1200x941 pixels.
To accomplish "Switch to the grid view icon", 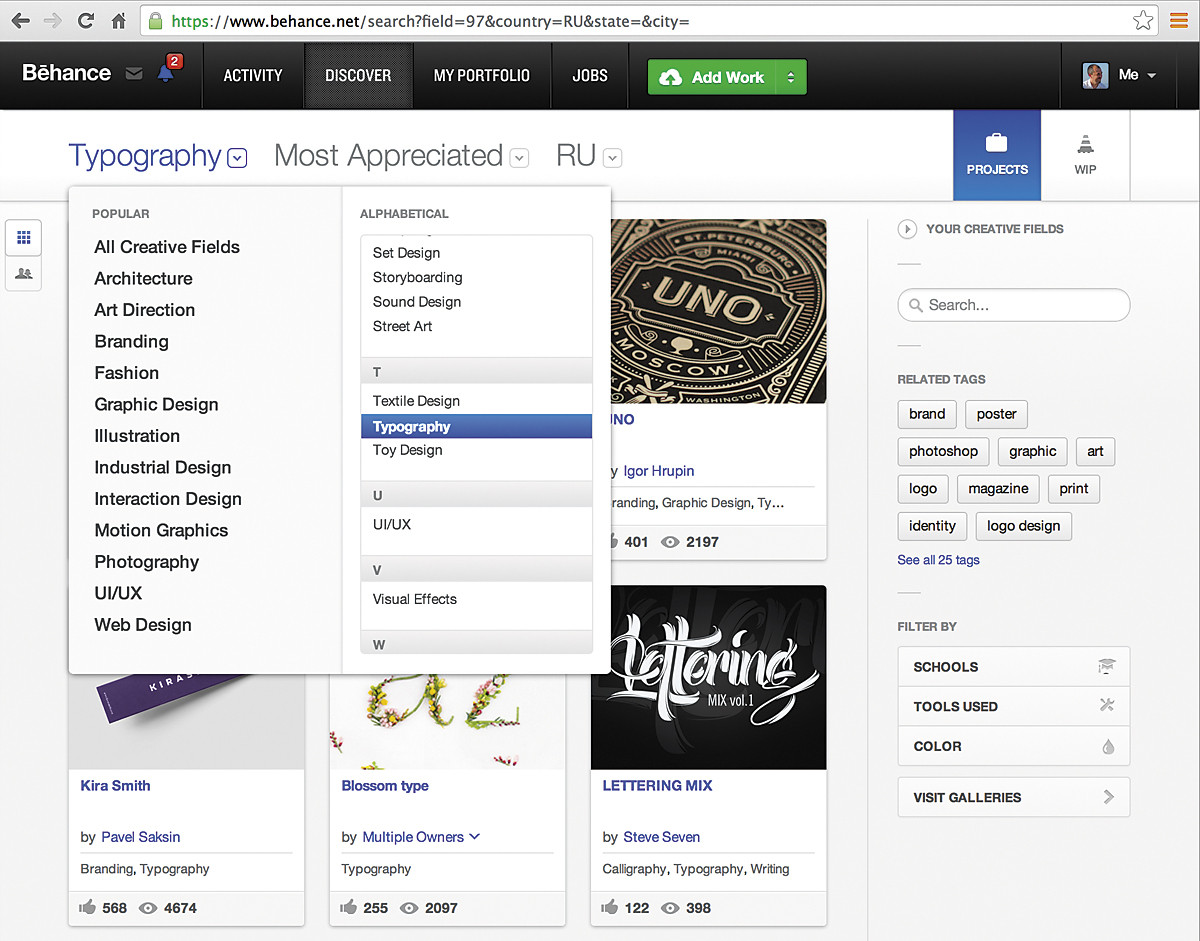I will pyautogui.click(x=24, y=238).
